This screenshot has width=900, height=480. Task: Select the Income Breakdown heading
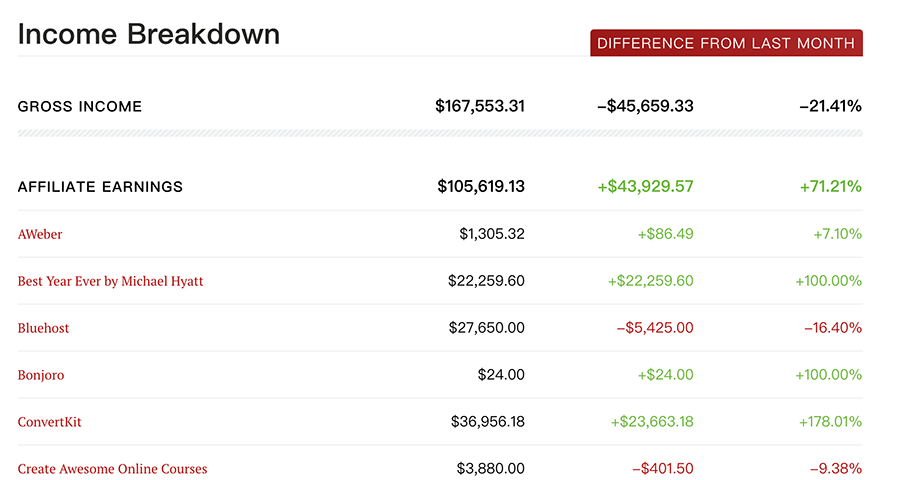149,34
